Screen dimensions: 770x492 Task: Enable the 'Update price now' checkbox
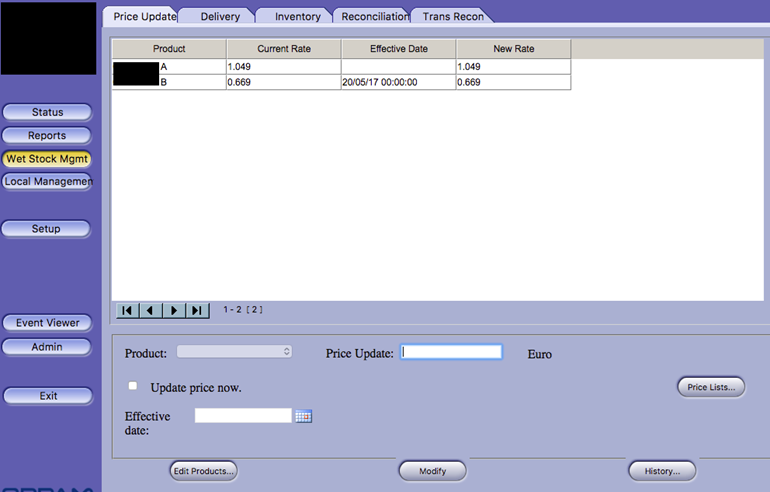[x=133, y=386]
